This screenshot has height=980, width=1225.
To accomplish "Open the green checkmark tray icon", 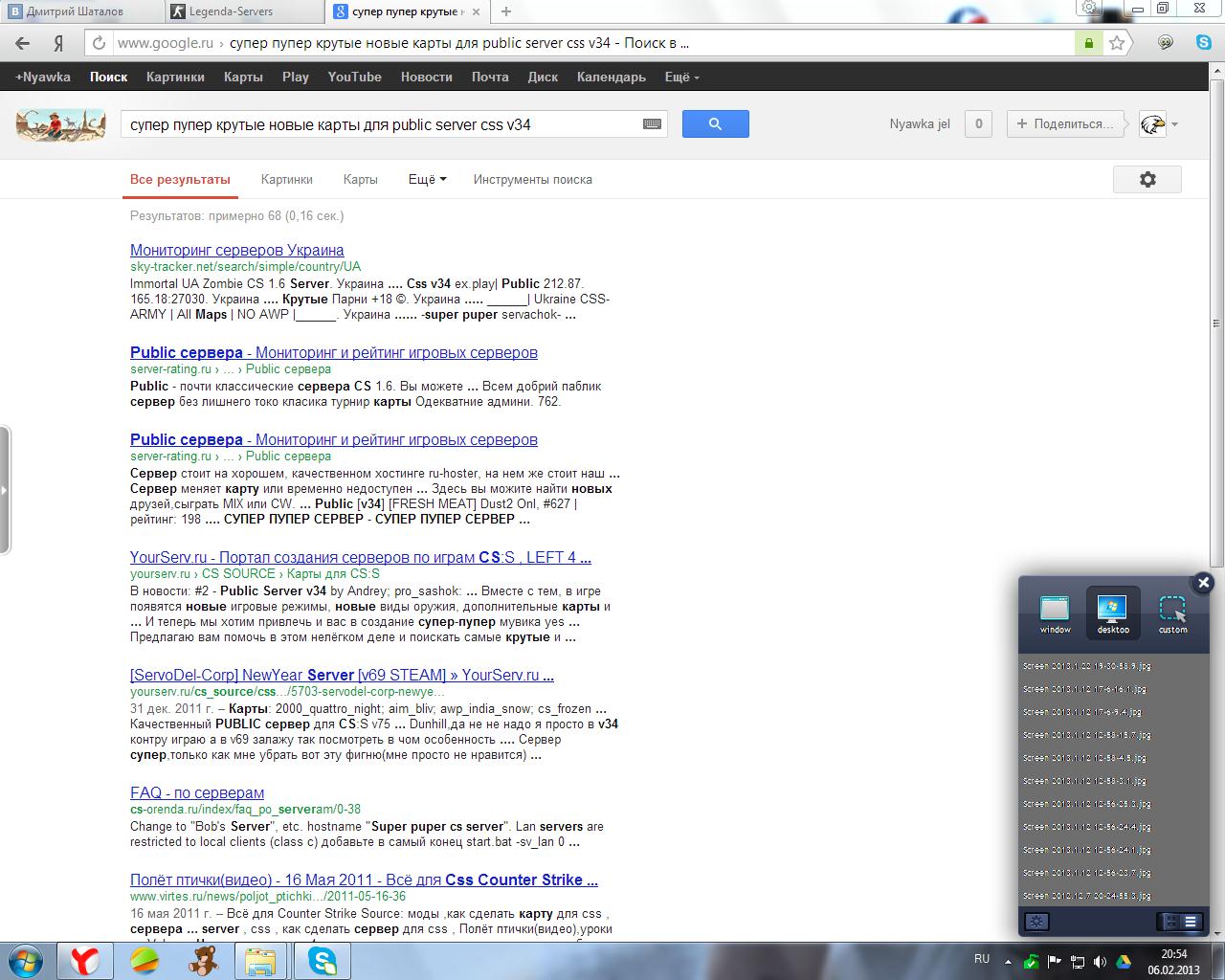I will 1032,961.
